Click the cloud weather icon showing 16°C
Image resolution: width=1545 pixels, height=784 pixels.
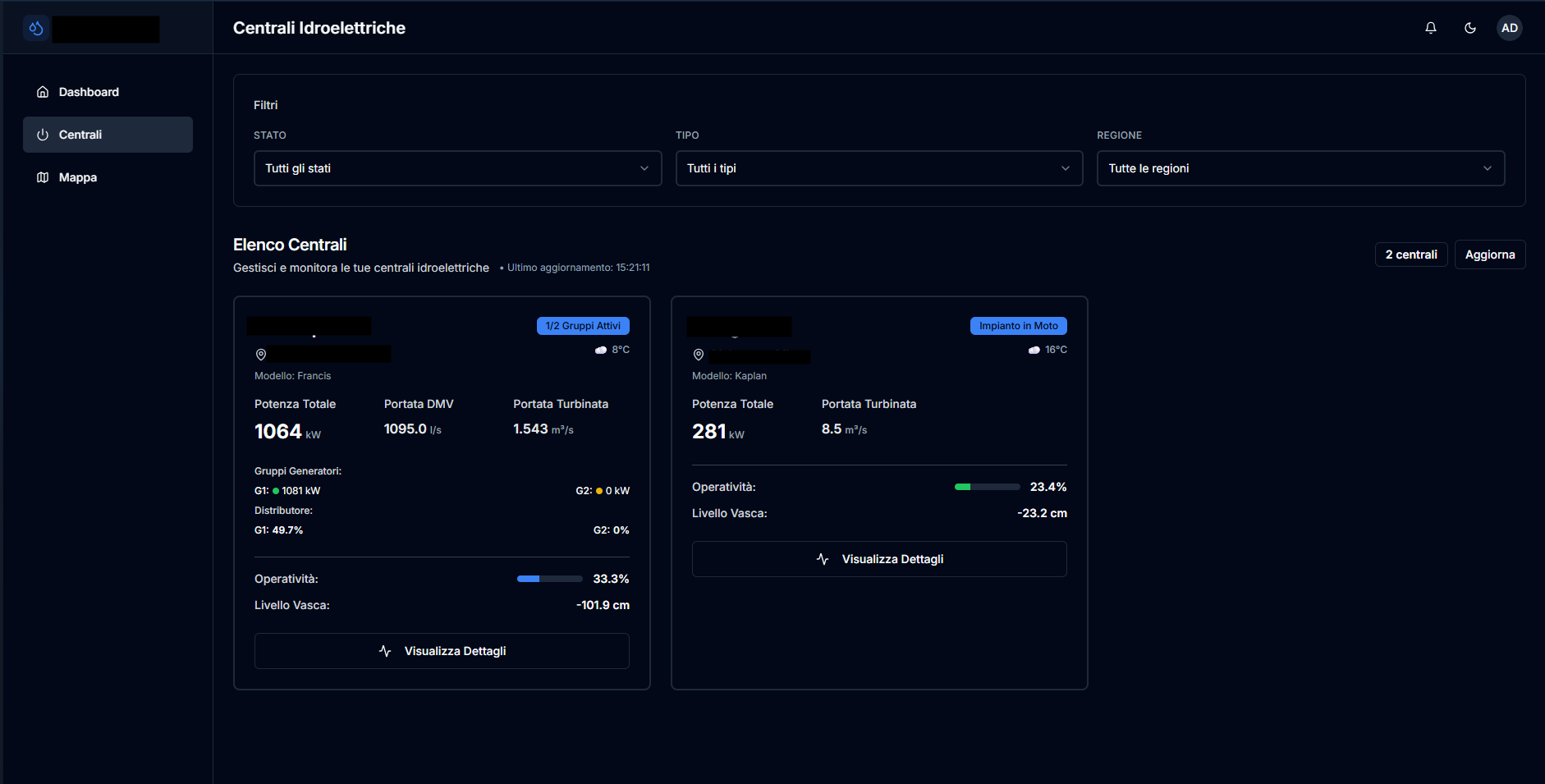(x=1034, y=349)
